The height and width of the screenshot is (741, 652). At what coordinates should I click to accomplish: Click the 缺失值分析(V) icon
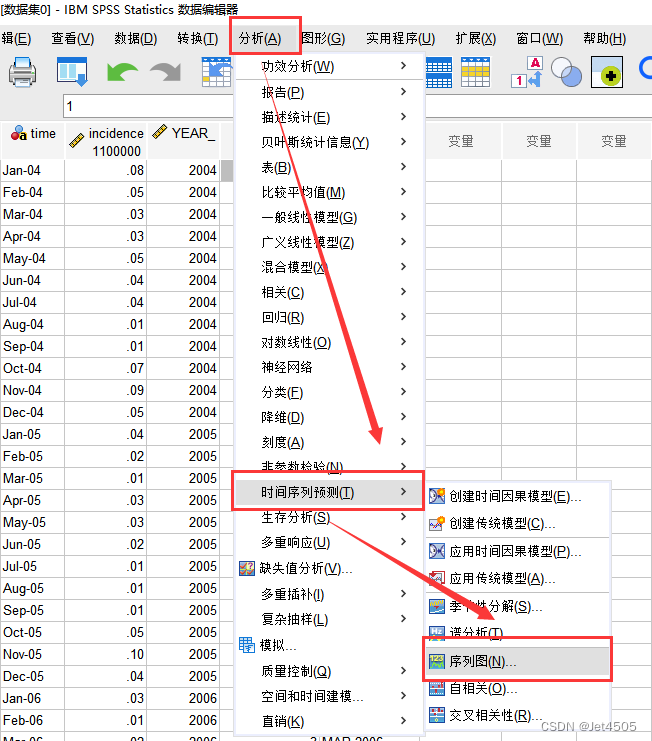(x=247, y=569)
